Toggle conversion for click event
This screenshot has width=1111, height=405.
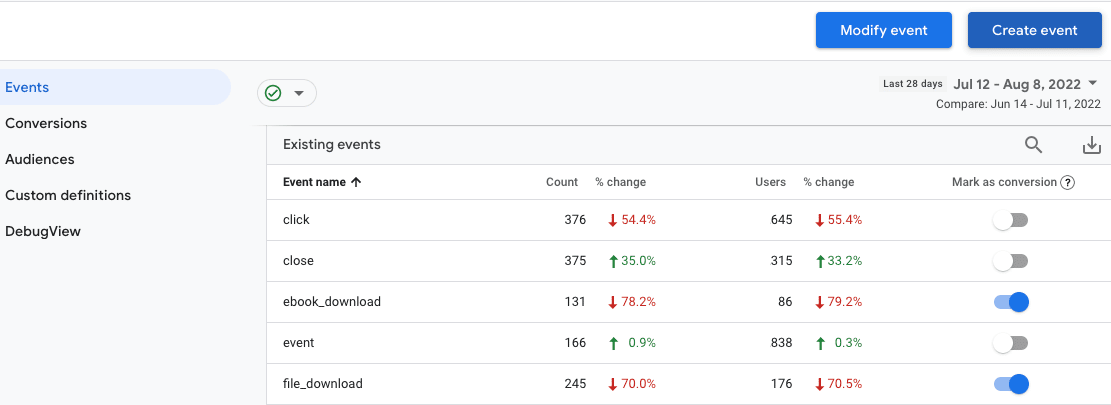coord(1011,220)
